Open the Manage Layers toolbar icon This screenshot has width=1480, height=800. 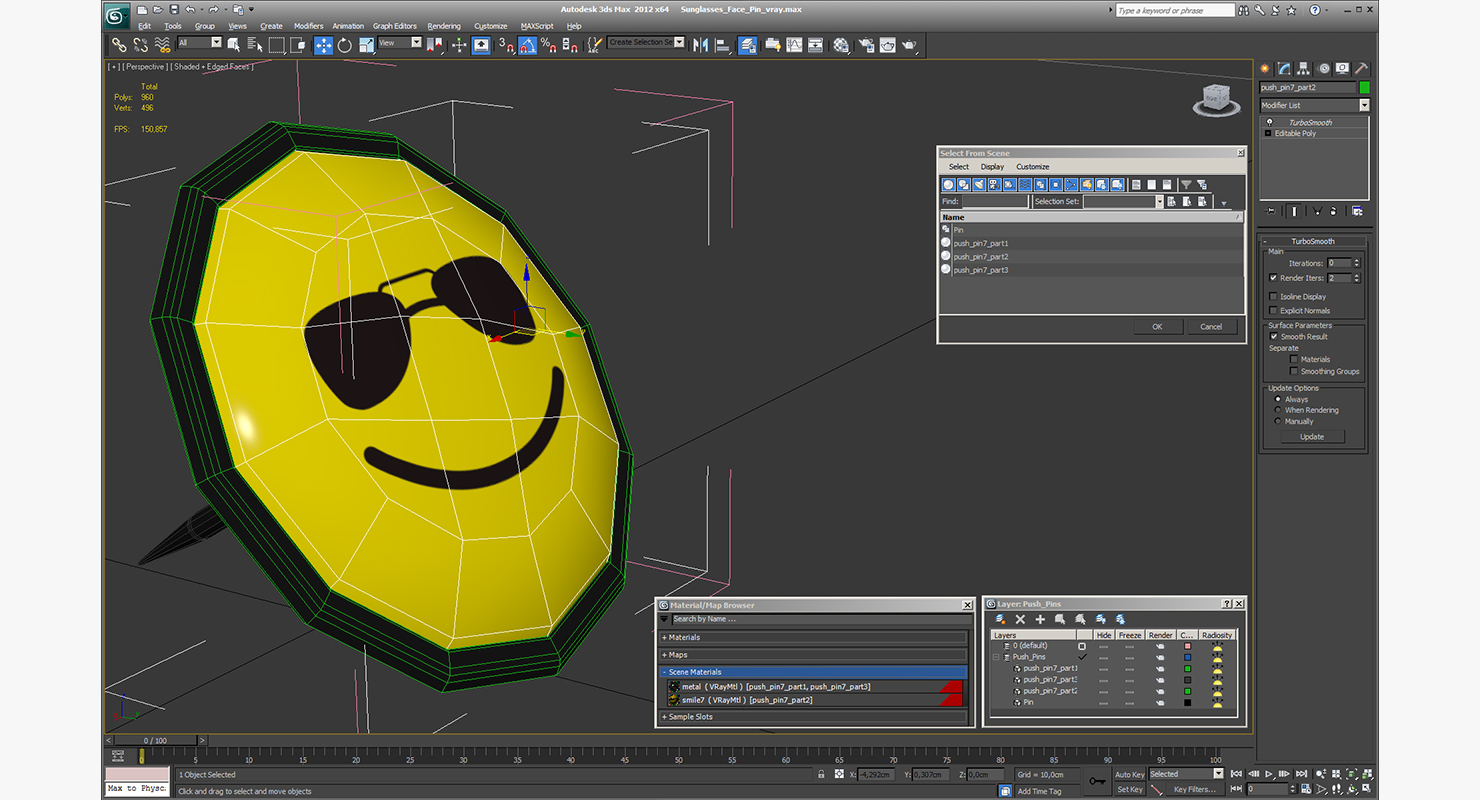point(748,45)
